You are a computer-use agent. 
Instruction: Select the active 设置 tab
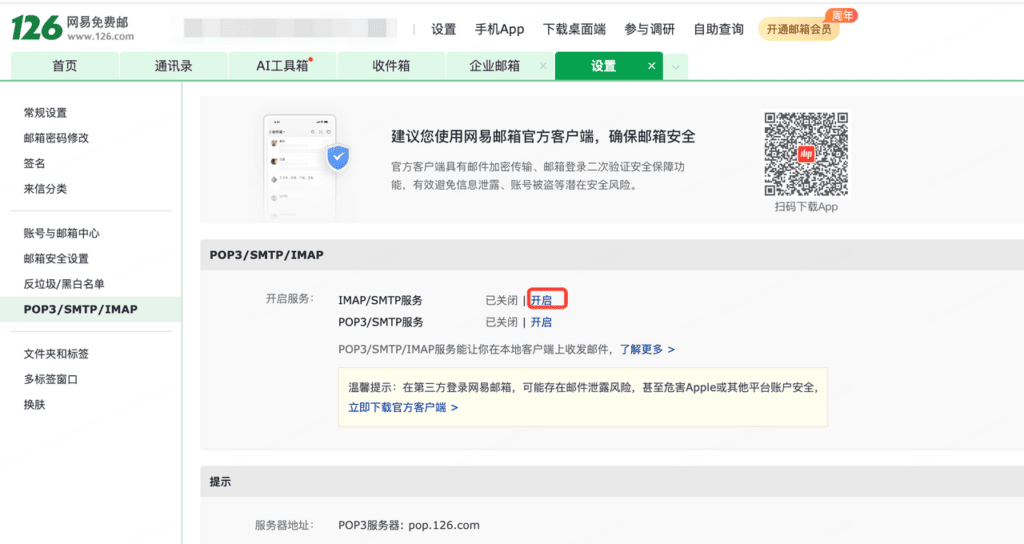tap(603, 66)
